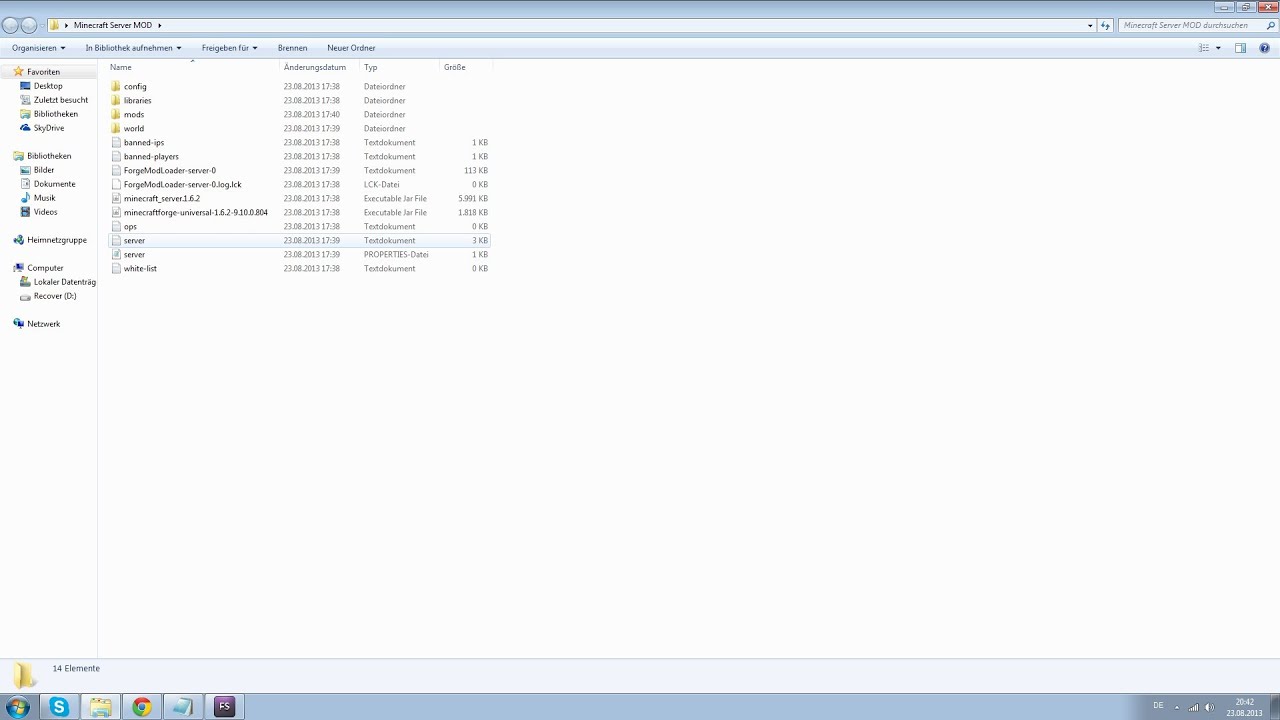Viewport: 1280px width, 720px height.
Task: Click the minecraftforge-universal jar file icon
Action: pos(116,212)
